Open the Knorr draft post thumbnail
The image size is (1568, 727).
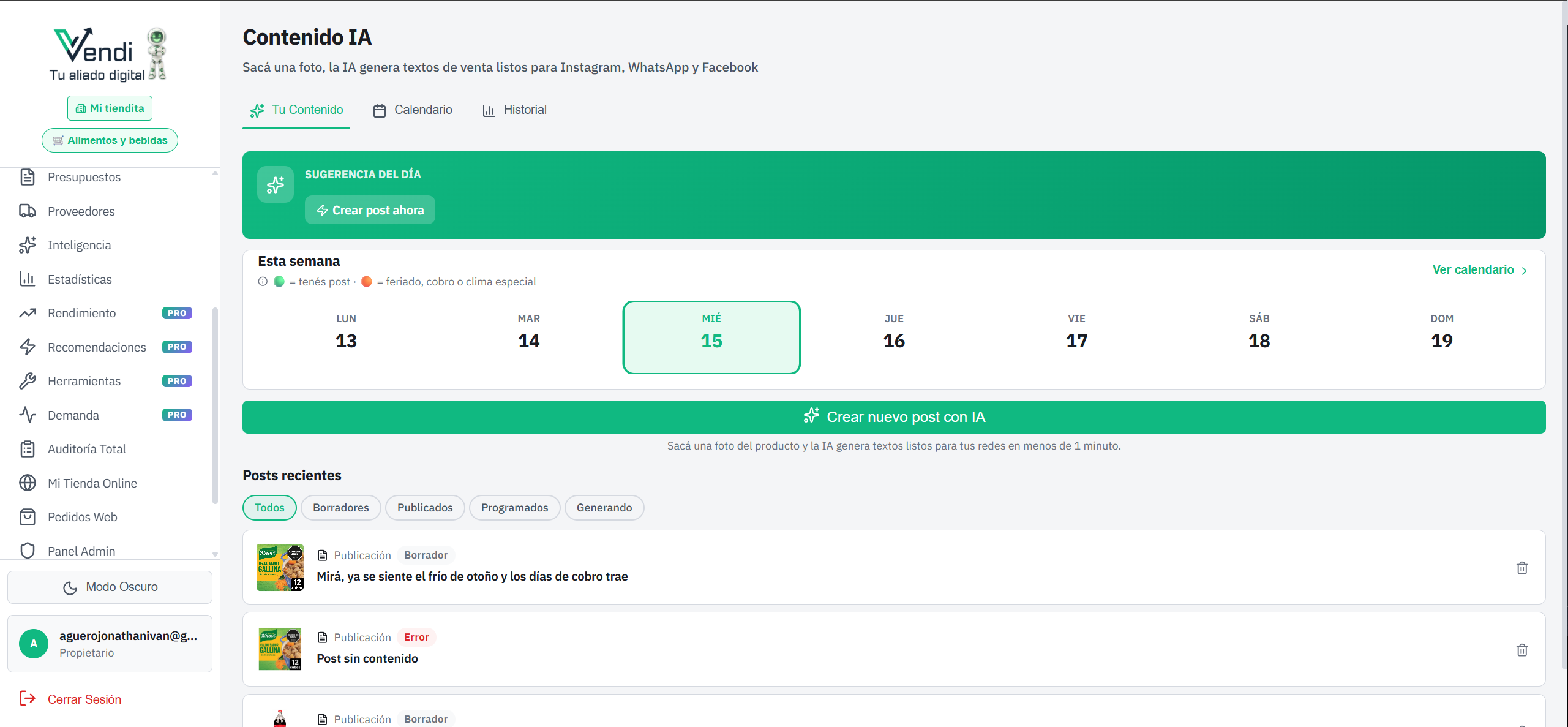tap(280, 567)
